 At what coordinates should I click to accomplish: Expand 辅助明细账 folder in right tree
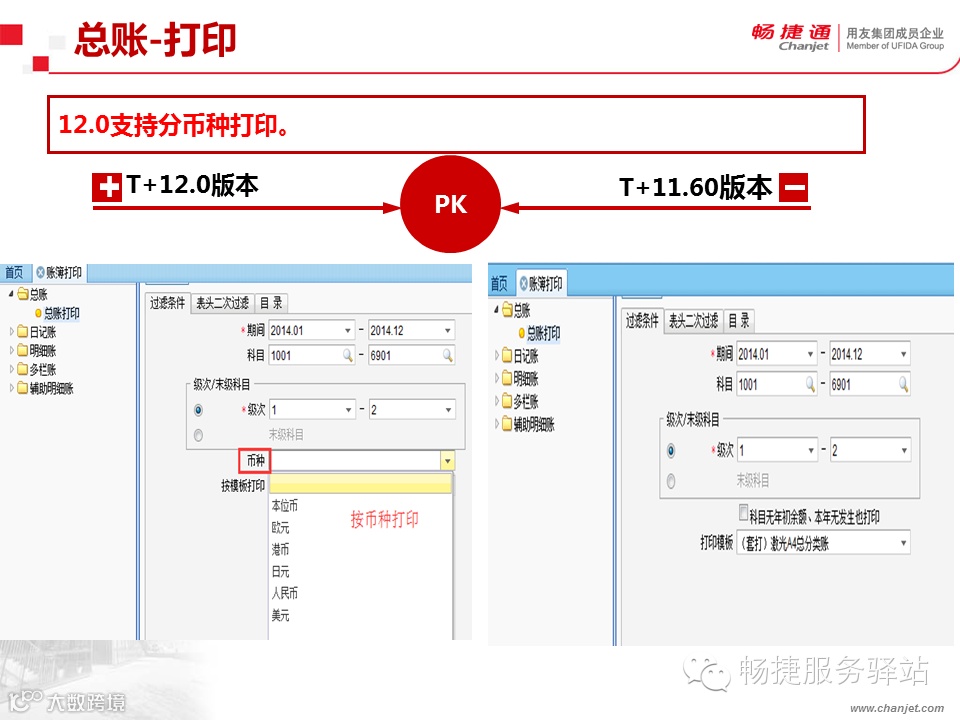coord(497,424)
